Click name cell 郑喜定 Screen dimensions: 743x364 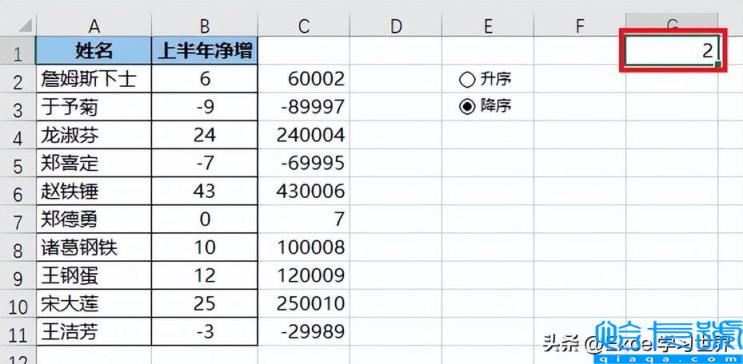(94, 163)
